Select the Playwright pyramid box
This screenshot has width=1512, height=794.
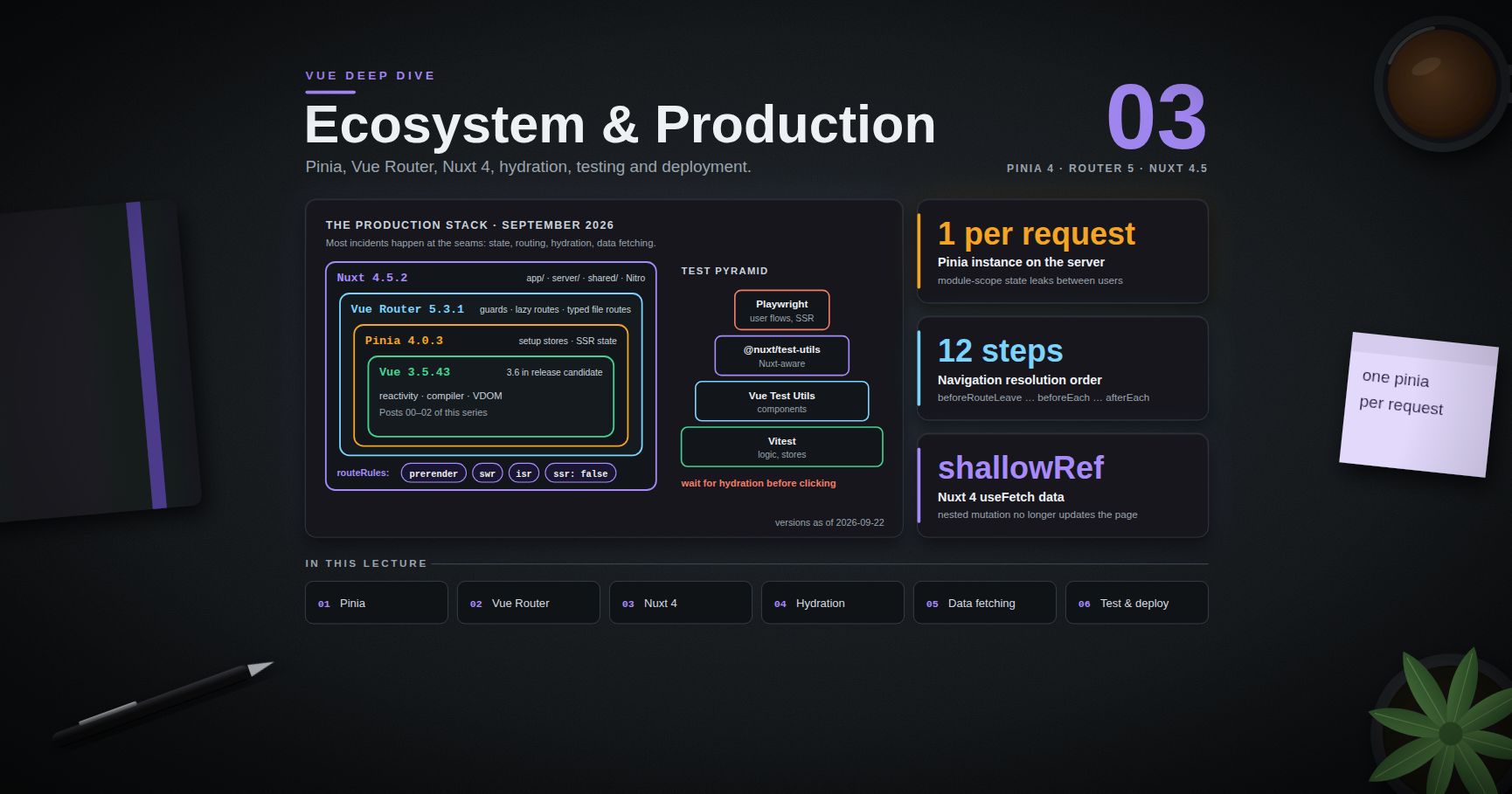click(782, 310)
